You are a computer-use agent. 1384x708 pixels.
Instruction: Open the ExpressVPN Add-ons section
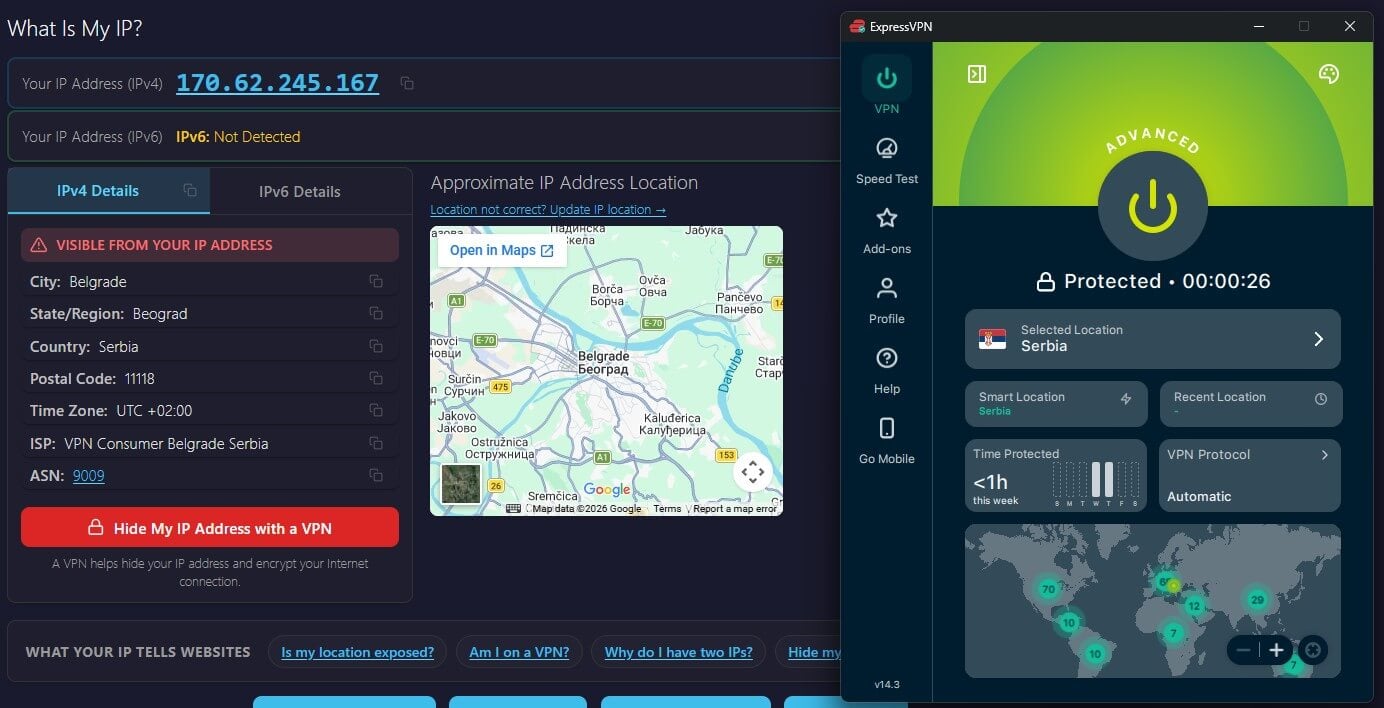point(886,230)
